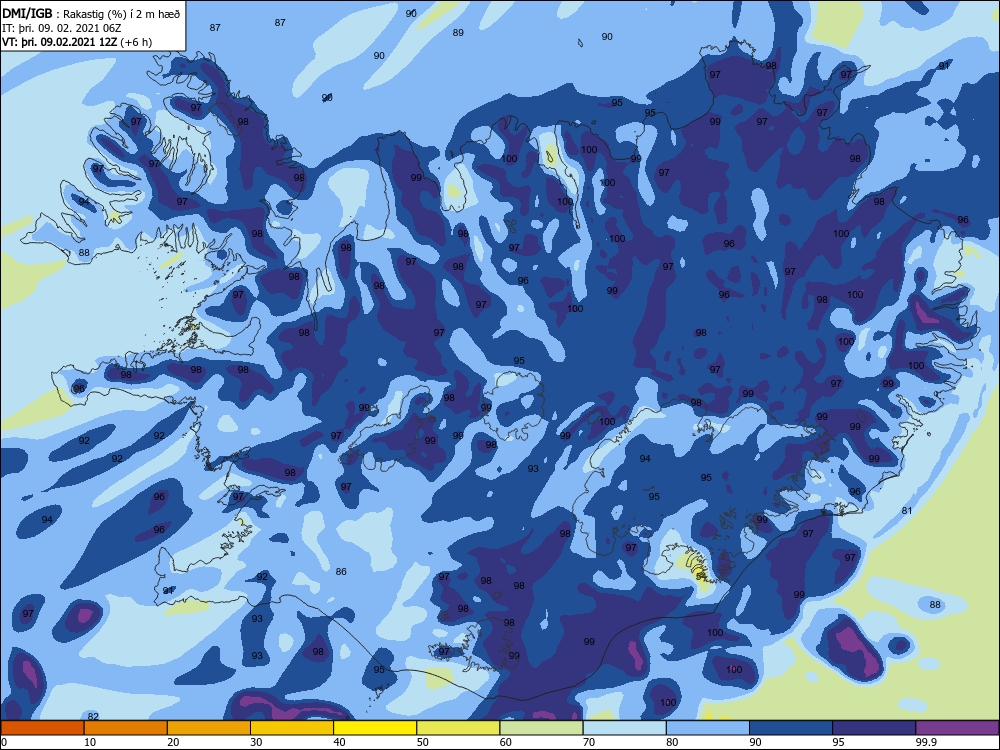
Task: Click the purple legend swatch above 99.9
Action: (957, 728)
